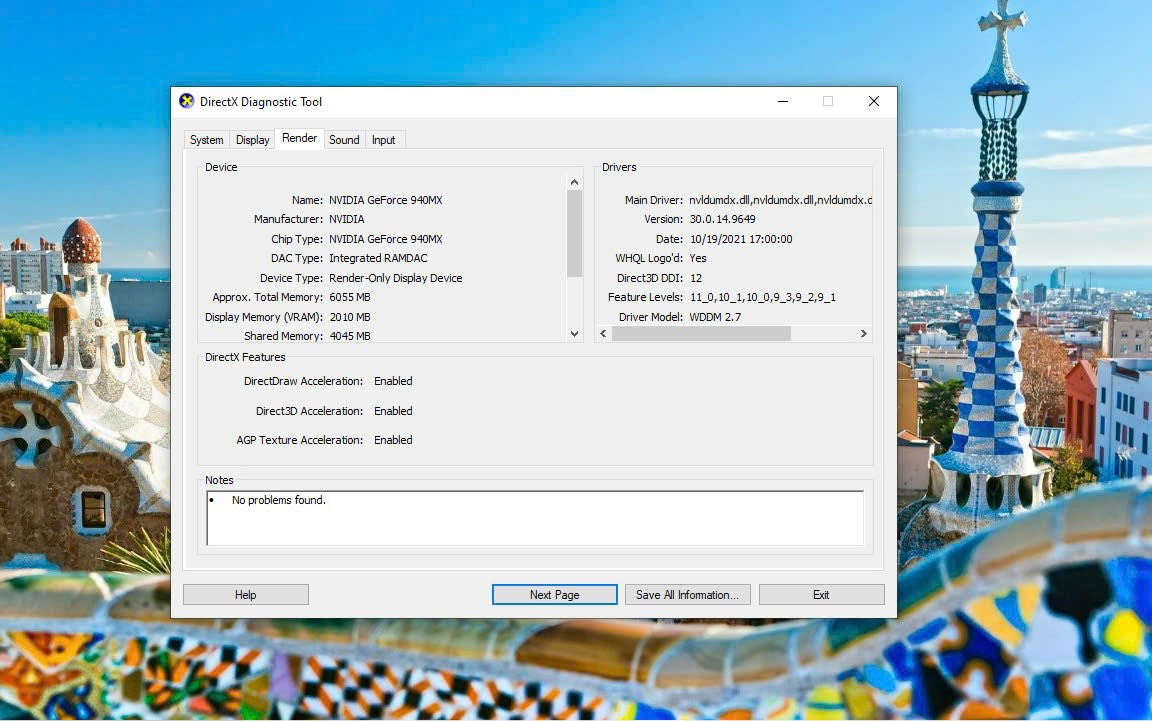
Task: Select the Render tab
Action: click(299, 139)
